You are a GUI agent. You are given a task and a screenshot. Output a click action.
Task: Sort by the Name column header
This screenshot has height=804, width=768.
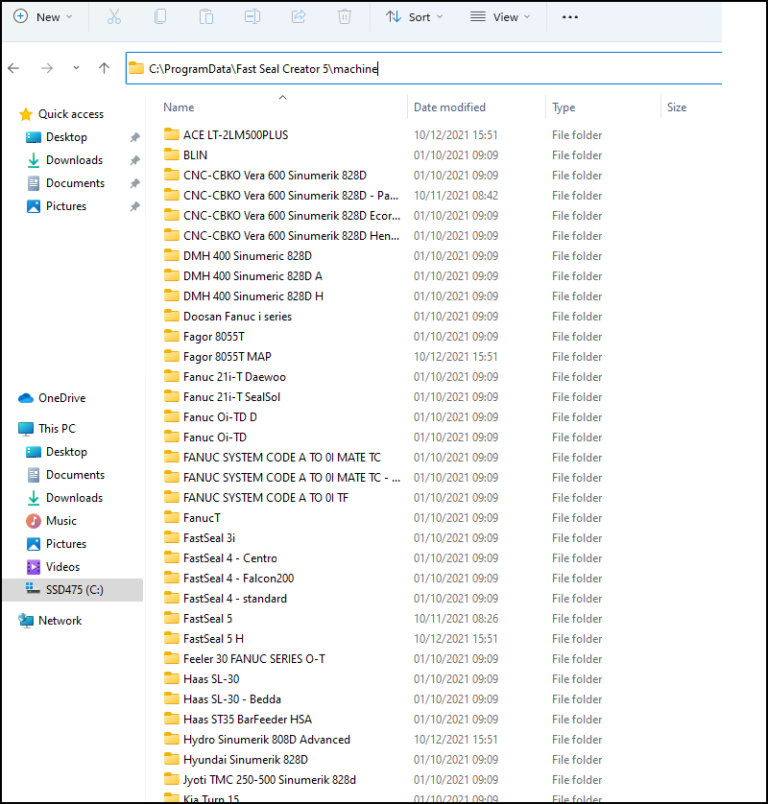(179, 107)
